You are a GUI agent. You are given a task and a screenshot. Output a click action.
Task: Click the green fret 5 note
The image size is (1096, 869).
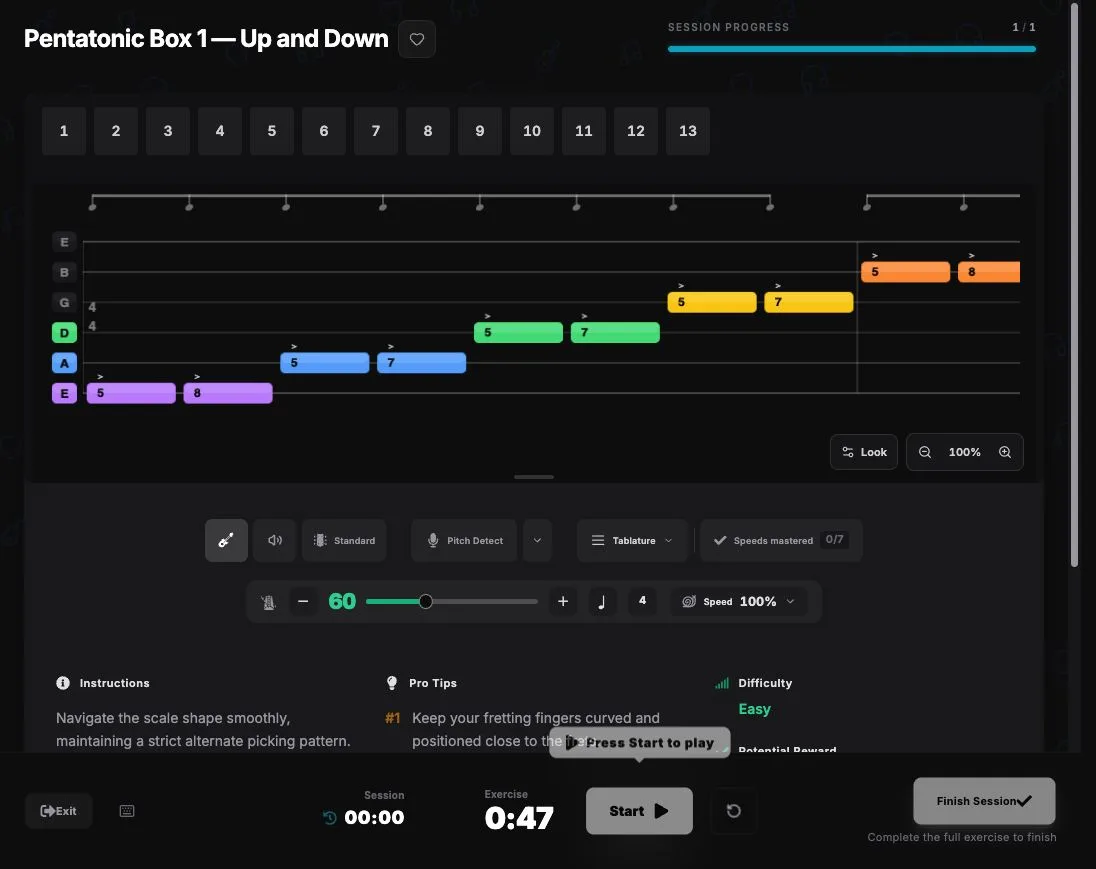[x=518, y=333]
